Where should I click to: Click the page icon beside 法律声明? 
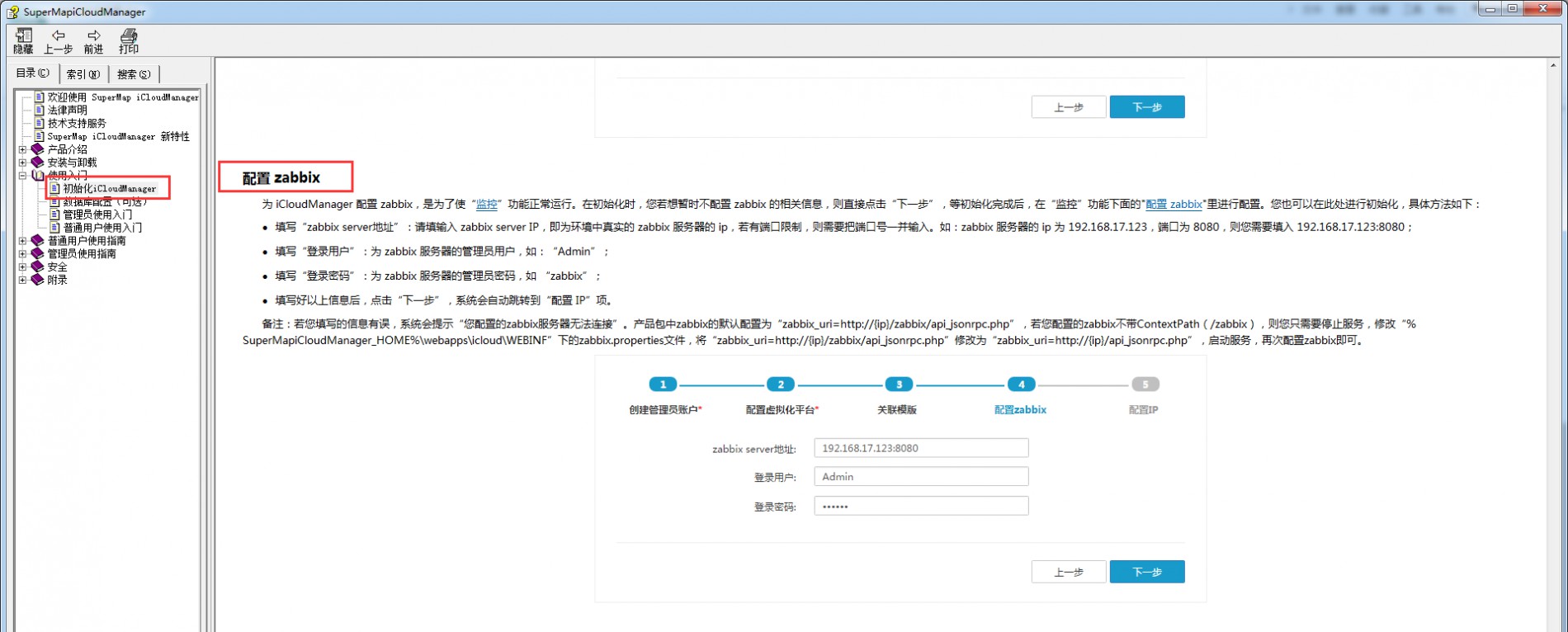click(39, 110)
